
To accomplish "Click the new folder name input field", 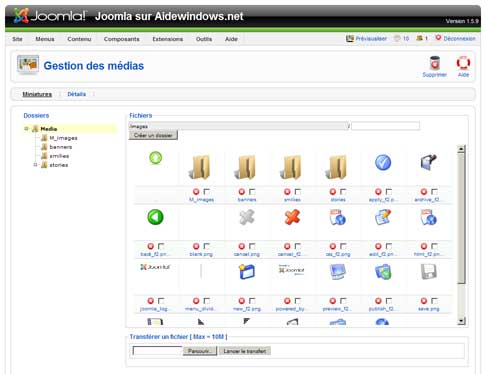I will click(385, 126).
